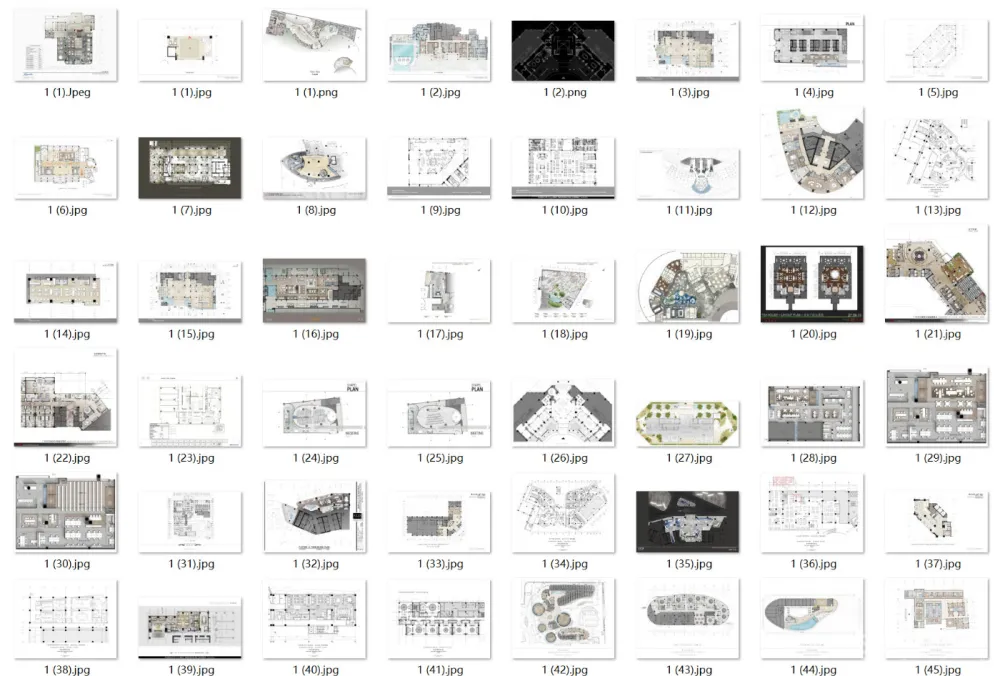Click the filename text 1 (10).jpg
The height and width of the screenshot is (676, 1000).
[x=564, y=211]
